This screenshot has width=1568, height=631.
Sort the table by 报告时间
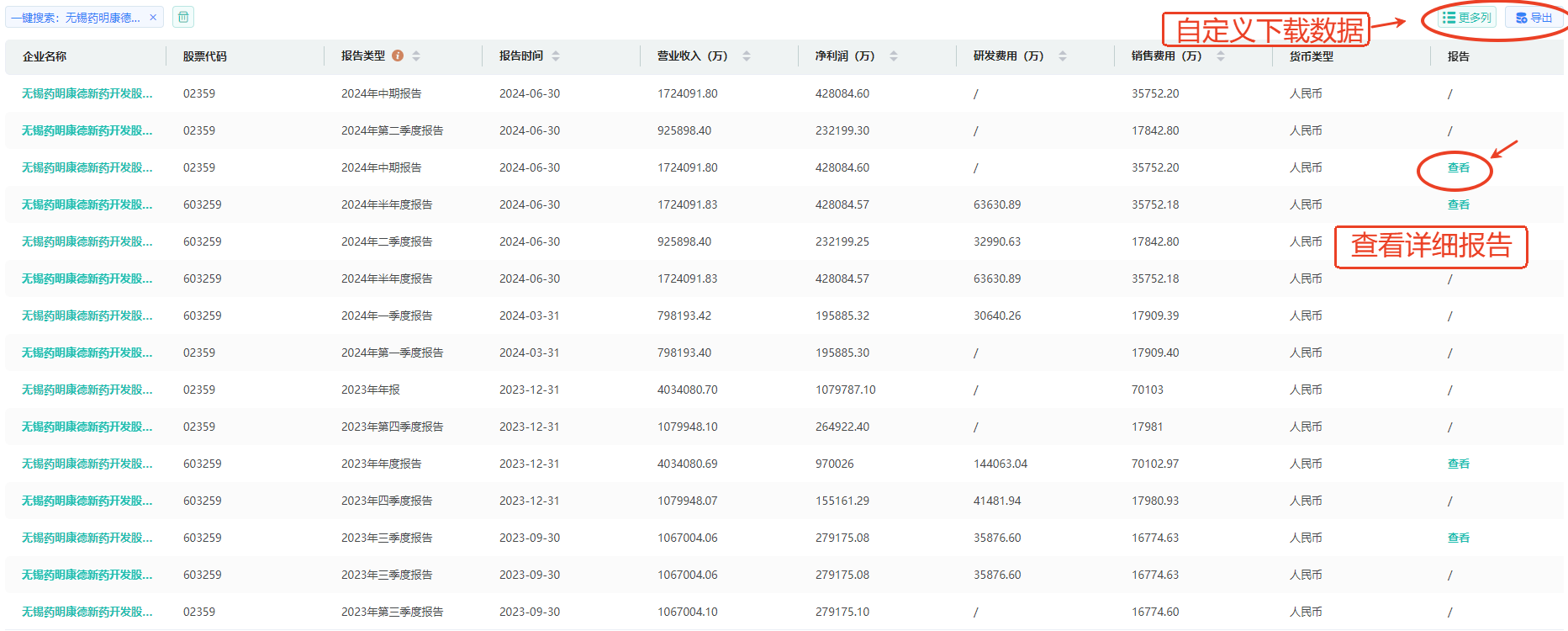[x=556, y=56]
